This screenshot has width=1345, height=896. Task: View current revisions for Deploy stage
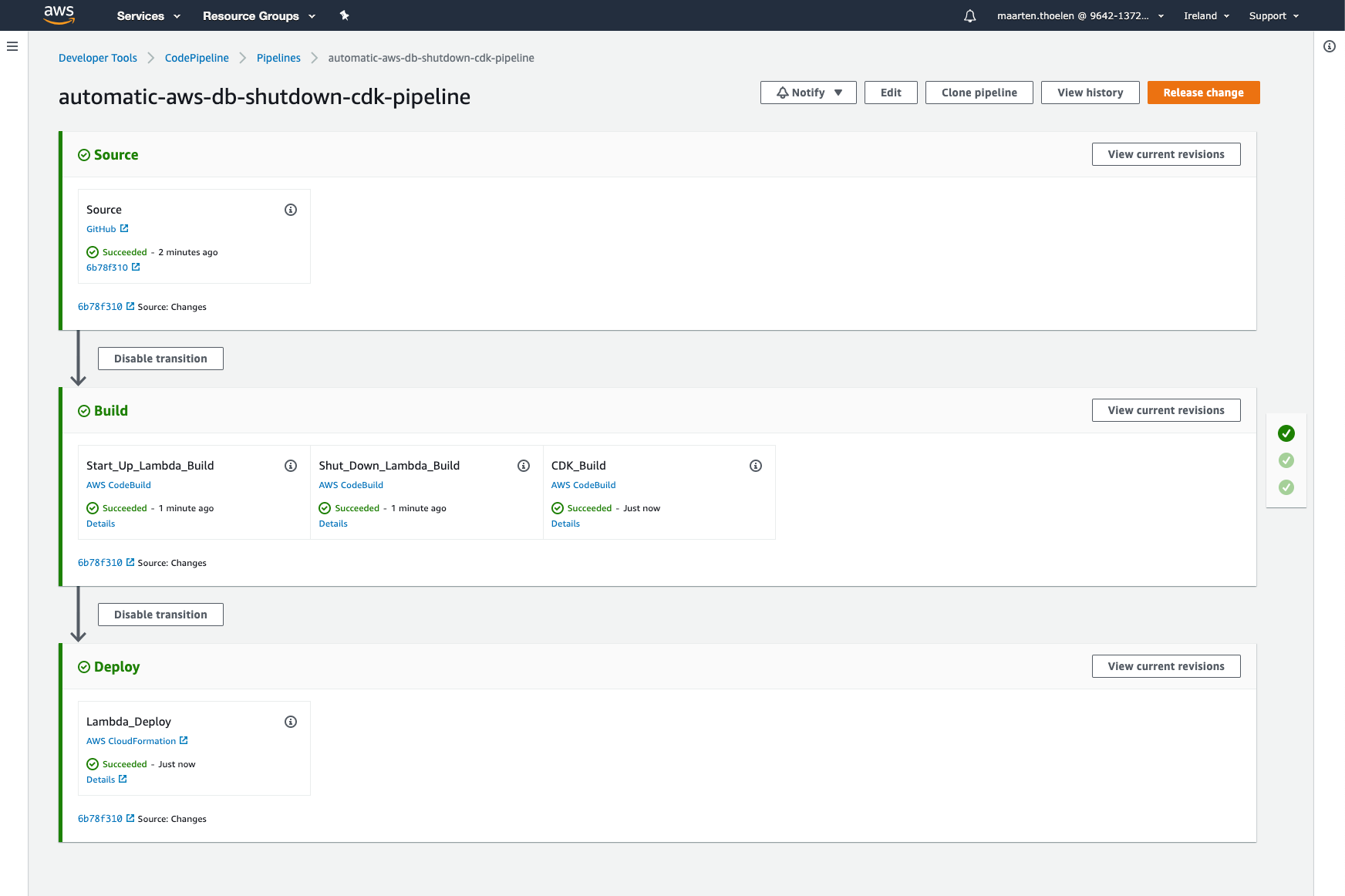tap(1166, 666)
